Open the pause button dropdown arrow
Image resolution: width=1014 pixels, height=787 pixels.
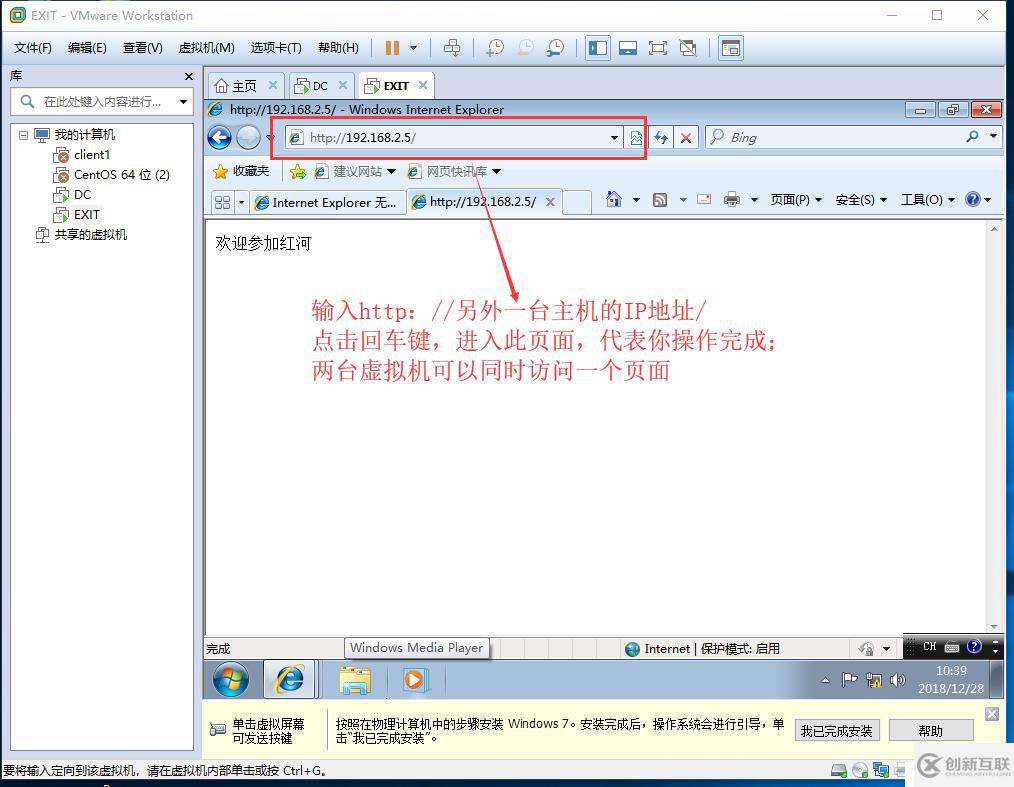coord(413,48)
